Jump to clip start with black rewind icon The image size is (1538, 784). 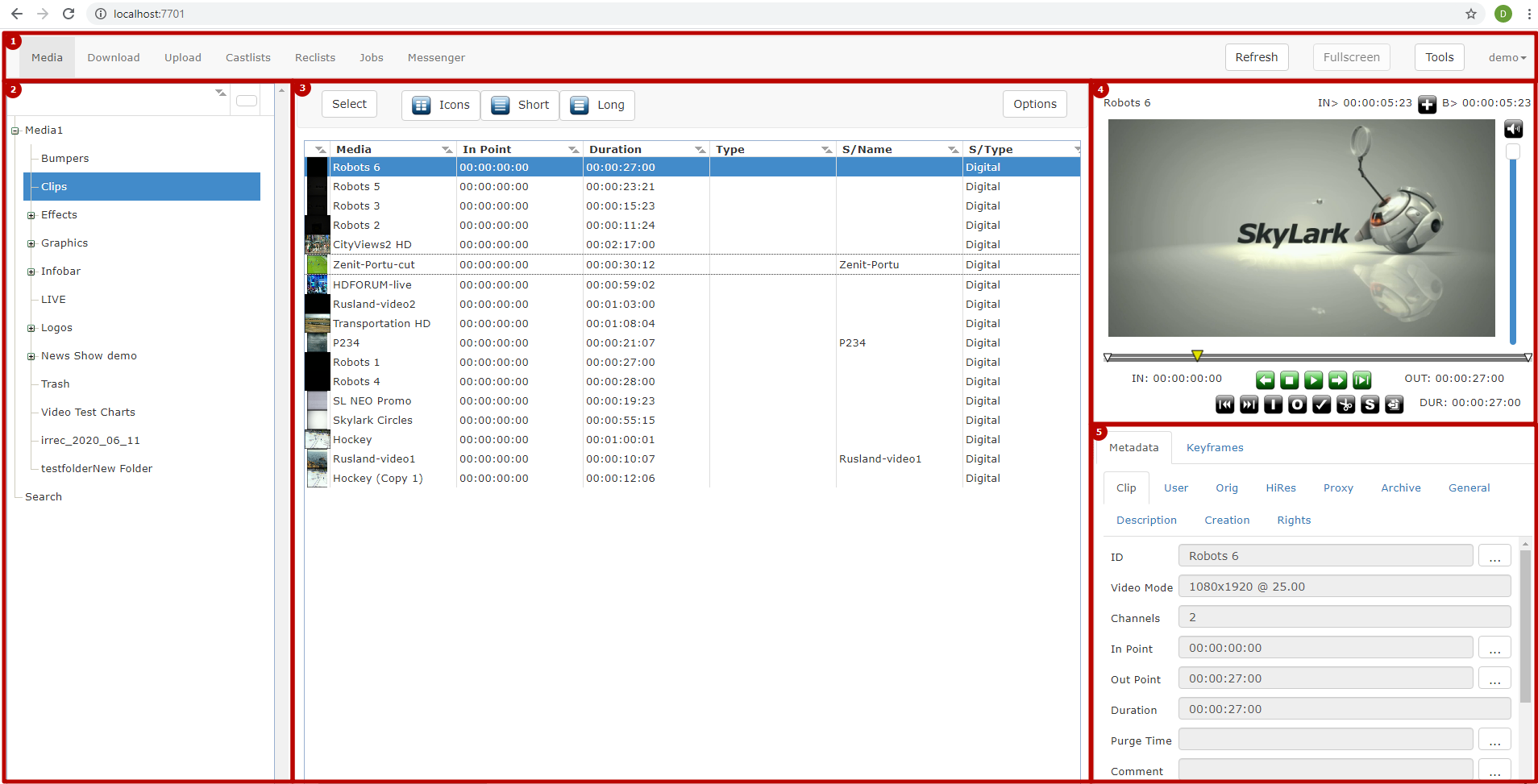(1224, 404)
